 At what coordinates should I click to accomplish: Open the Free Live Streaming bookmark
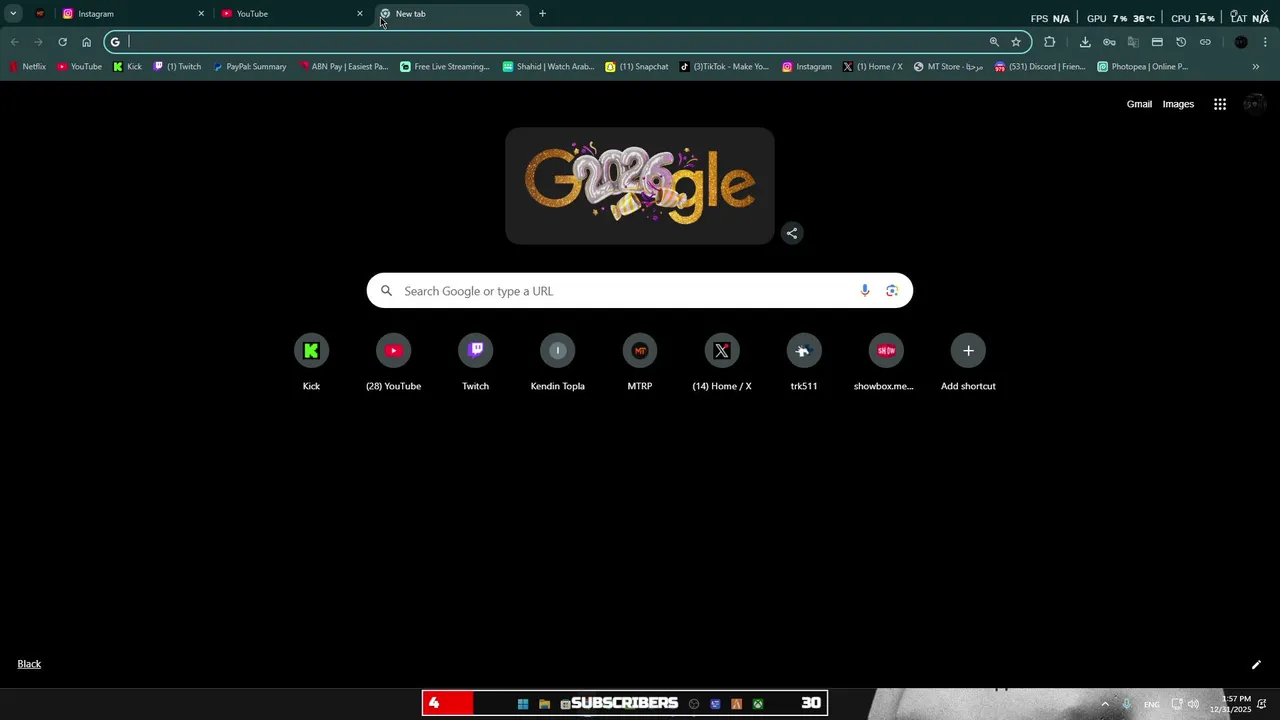click(445, 67)
